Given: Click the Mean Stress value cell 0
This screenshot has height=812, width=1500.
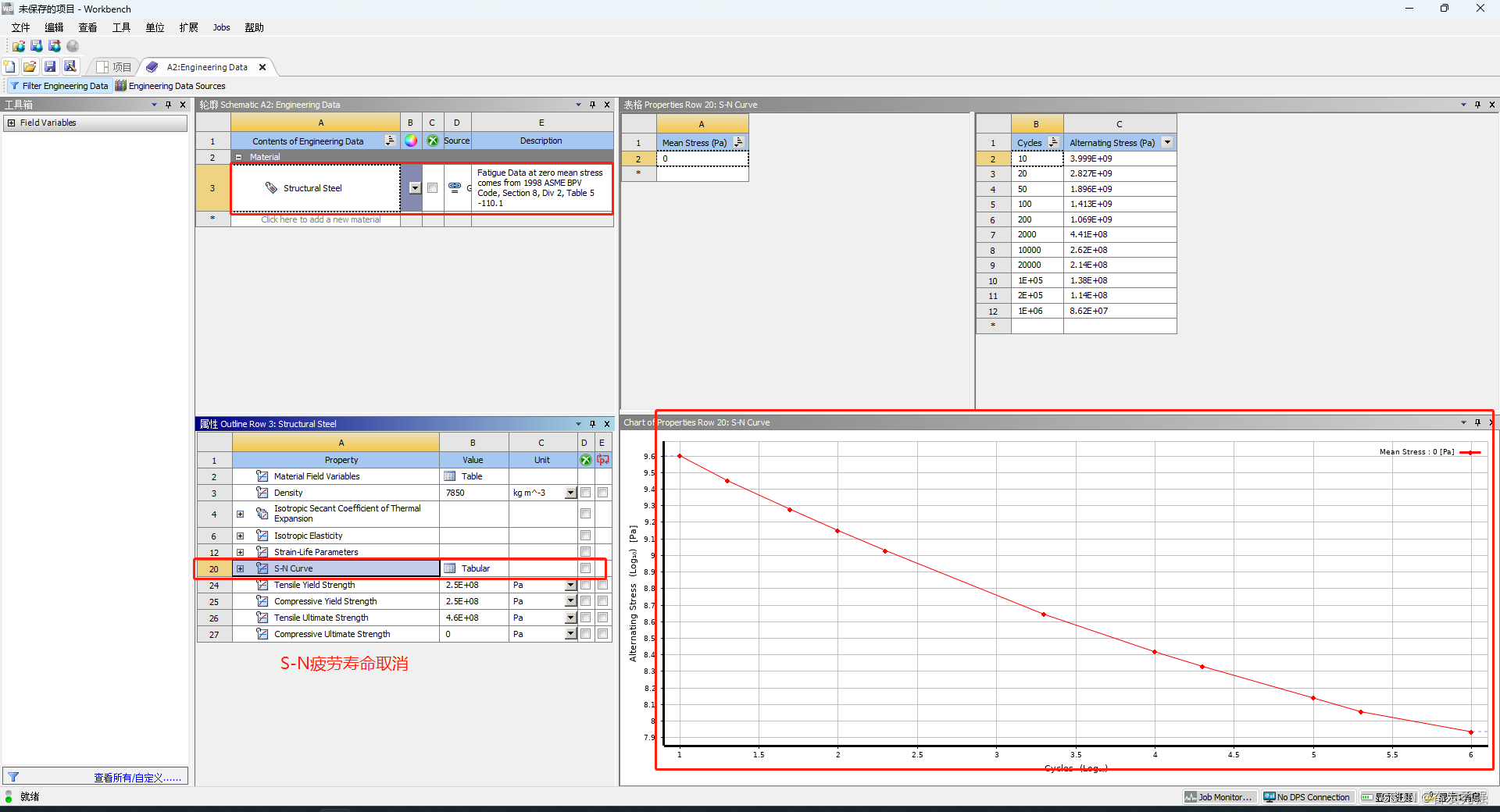Looking at the screenshot, I should [x=702, y=158].
